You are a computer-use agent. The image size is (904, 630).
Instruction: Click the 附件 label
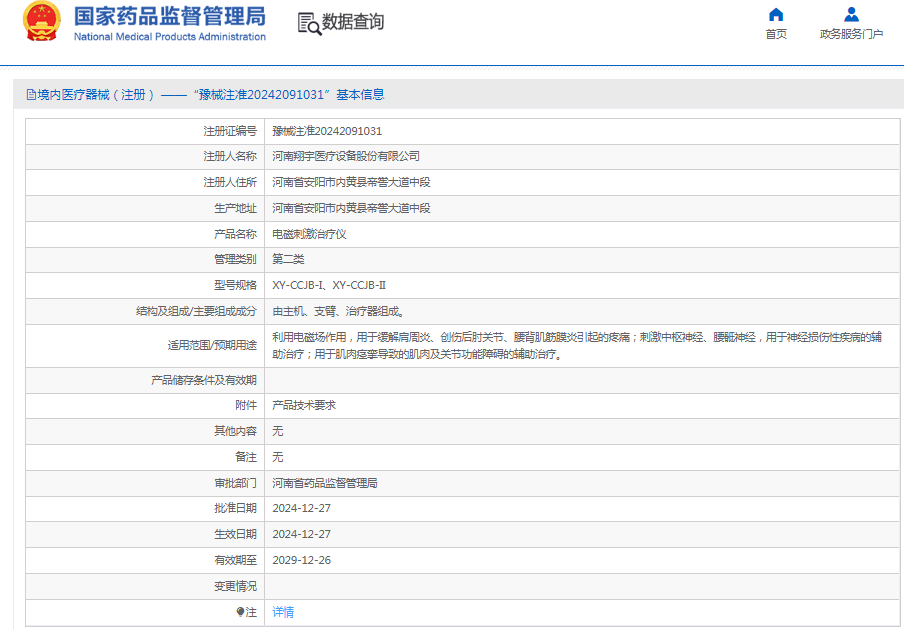click(x=246, y=405)
